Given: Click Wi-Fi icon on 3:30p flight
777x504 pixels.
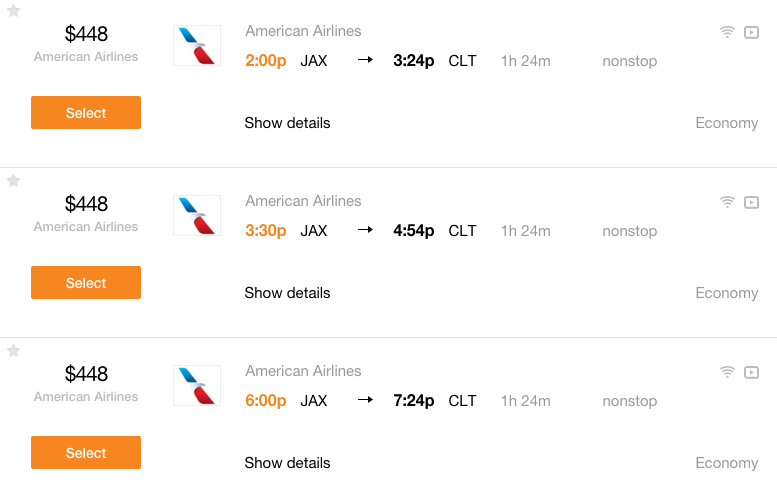Looking at the screenshot, I should (727, 202).
